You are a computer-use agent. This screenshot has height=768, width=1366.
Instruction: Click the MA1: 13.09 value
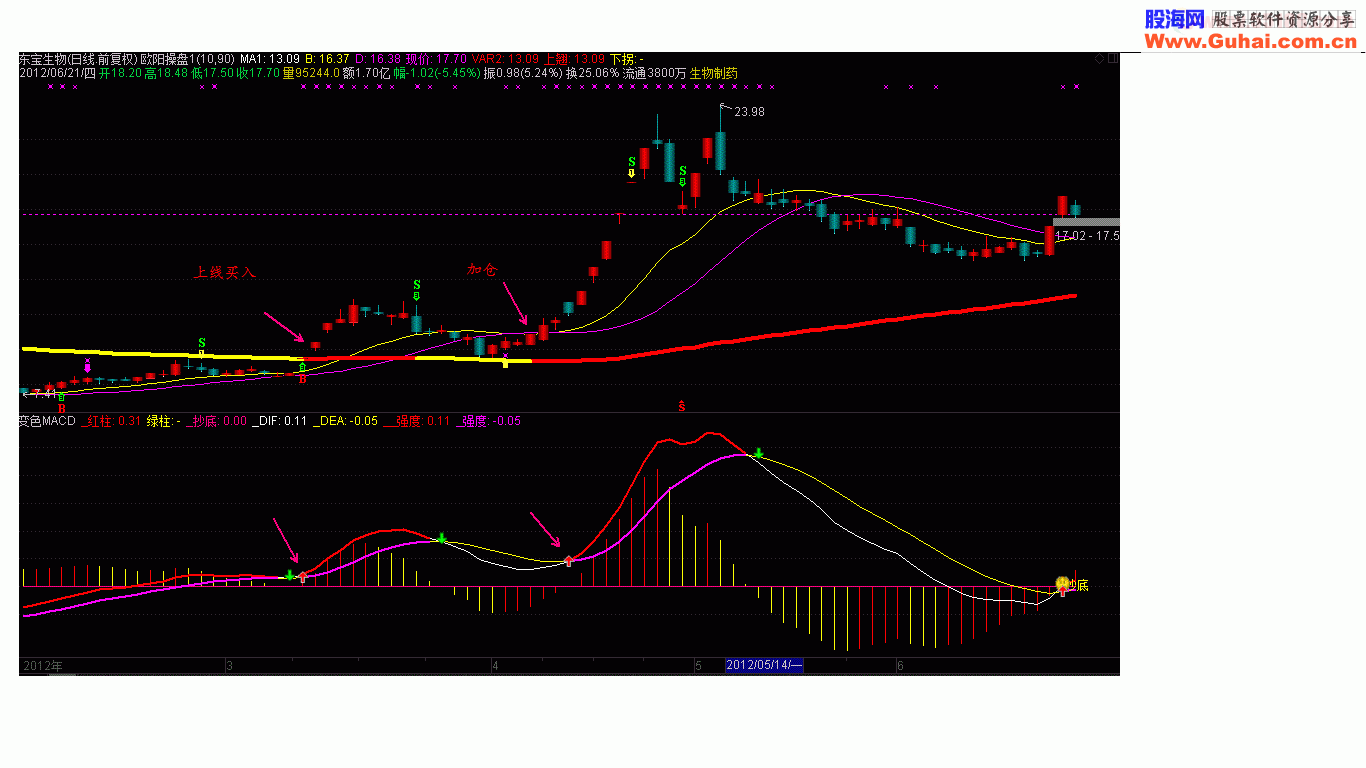tap(270, 59)
